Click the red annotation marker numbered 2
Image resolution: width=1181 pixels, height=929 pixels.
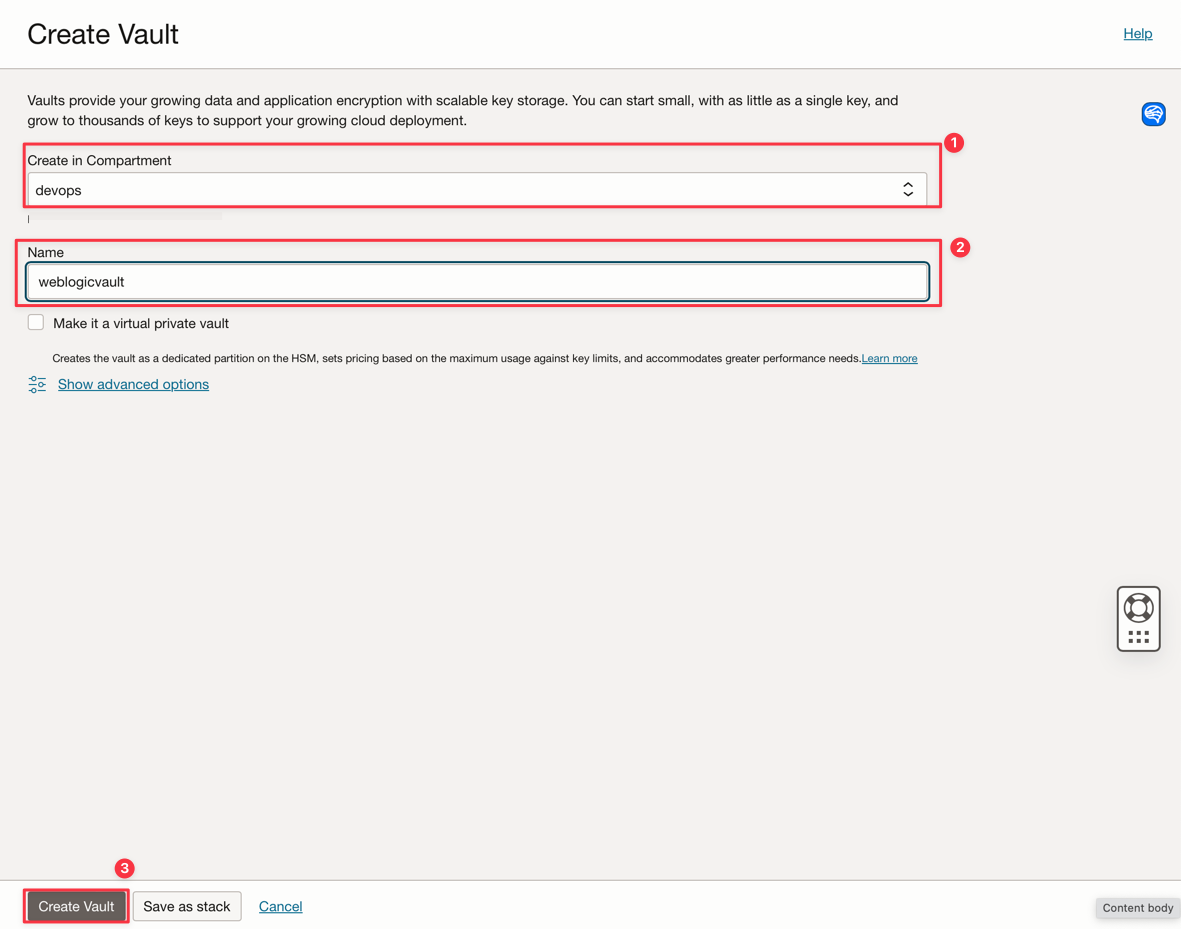coord(960,247)
